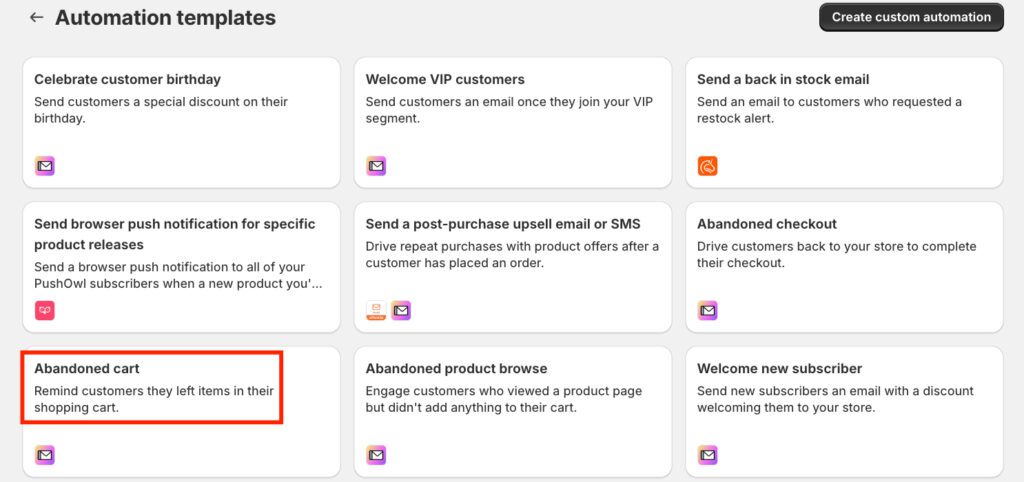Select the Abandoned product browse template
Image resolution: width=1024 pixels, height=482 pixels.
pyautogui.click(x=456, y=369)
